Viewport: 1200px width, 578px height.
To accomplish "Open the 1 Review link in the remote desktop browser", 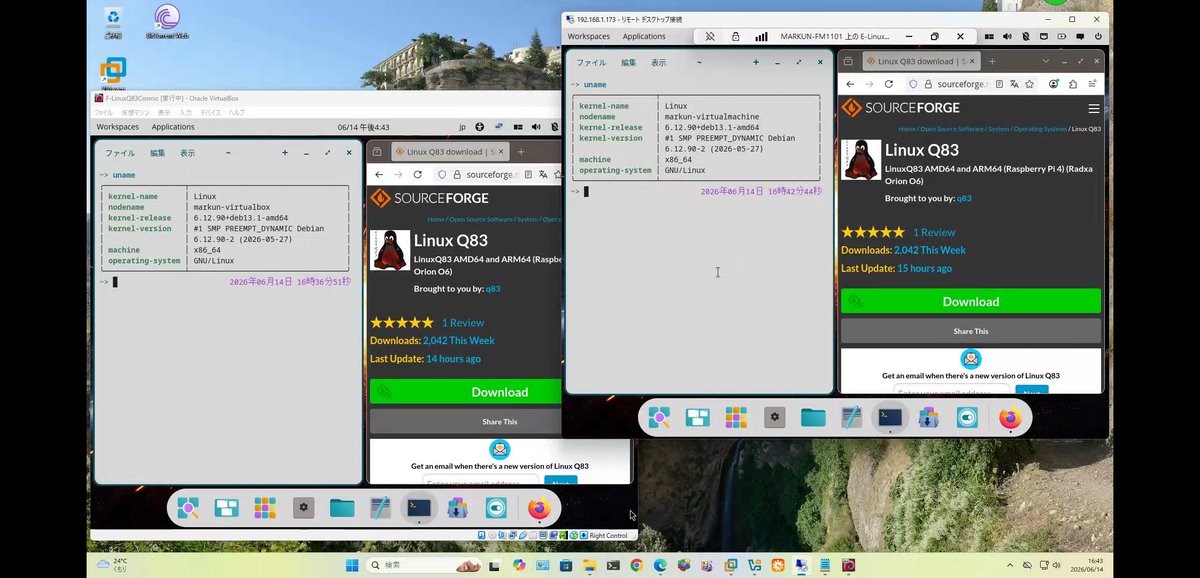I will [934, 232].
